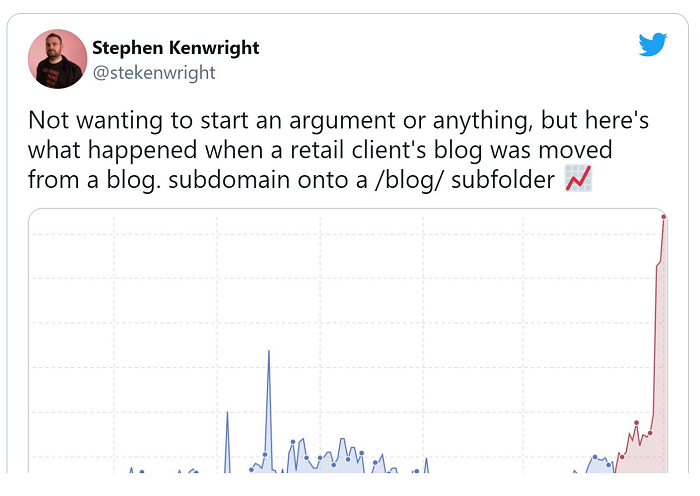700x496 pixels.
Task: Open Stephen Kenwright's profile avatar
Action: pyautogui.click(x=58, y=59)
